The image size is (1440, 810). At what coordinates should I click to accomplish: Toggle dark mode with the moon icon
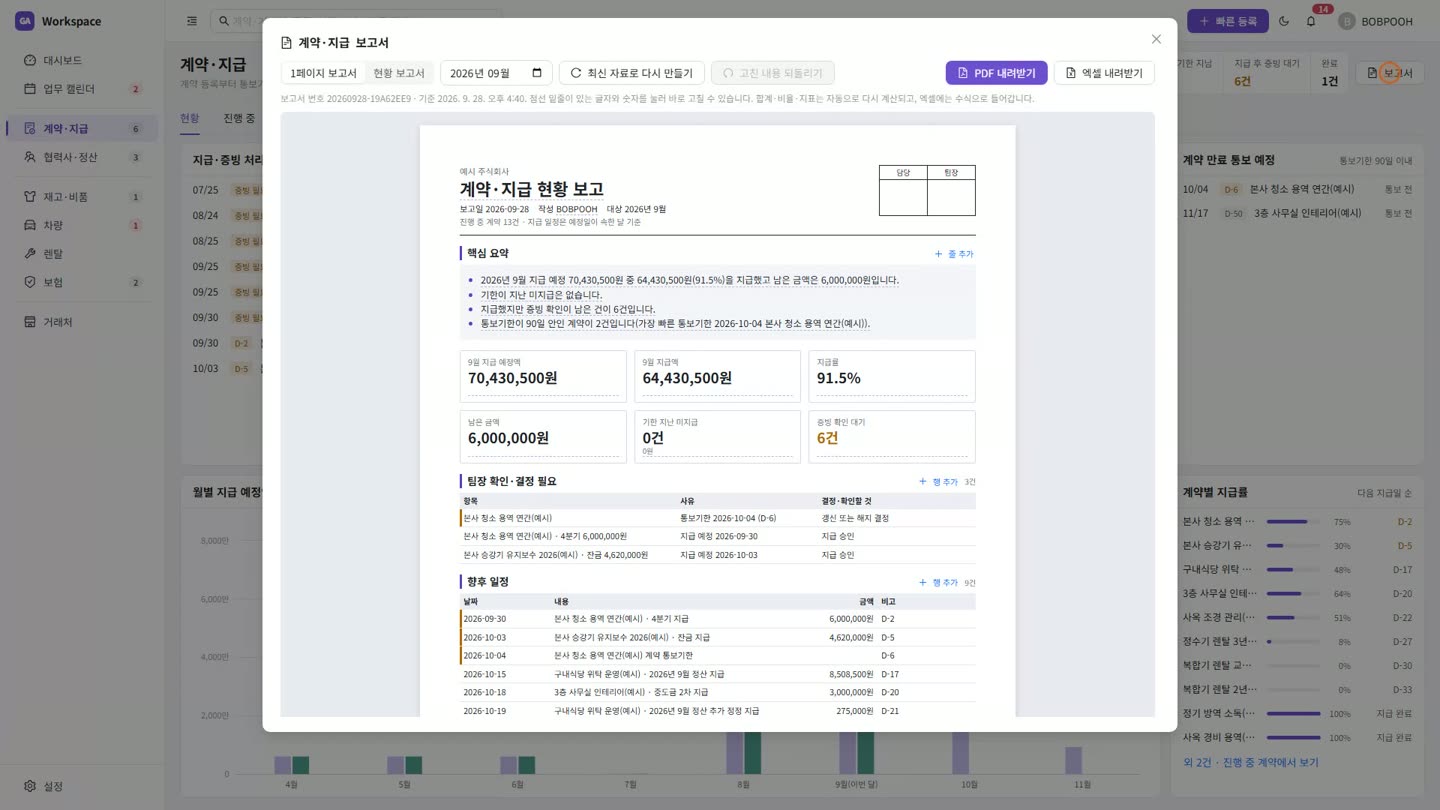(x=1284, y=21)
